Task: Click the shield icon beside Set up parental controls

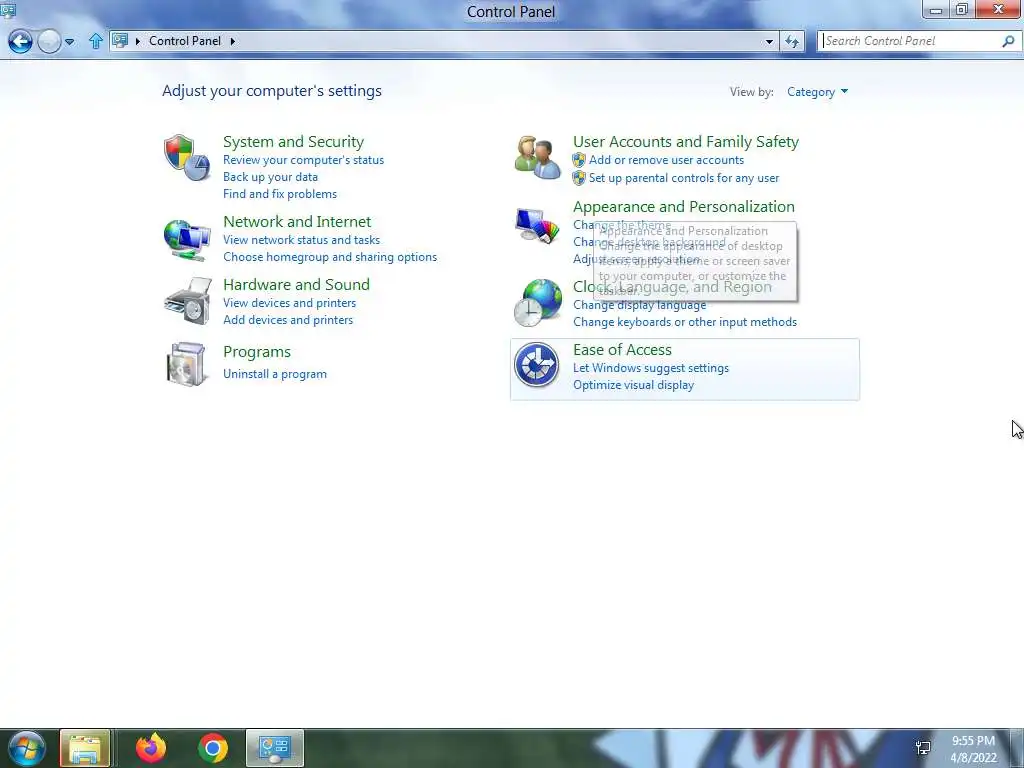Action: click(579, 178)
